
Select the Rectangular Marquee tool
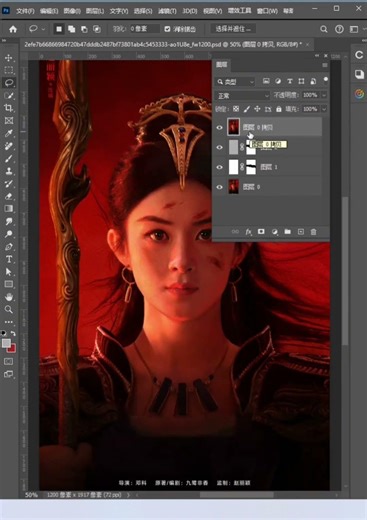pos(9,70)
